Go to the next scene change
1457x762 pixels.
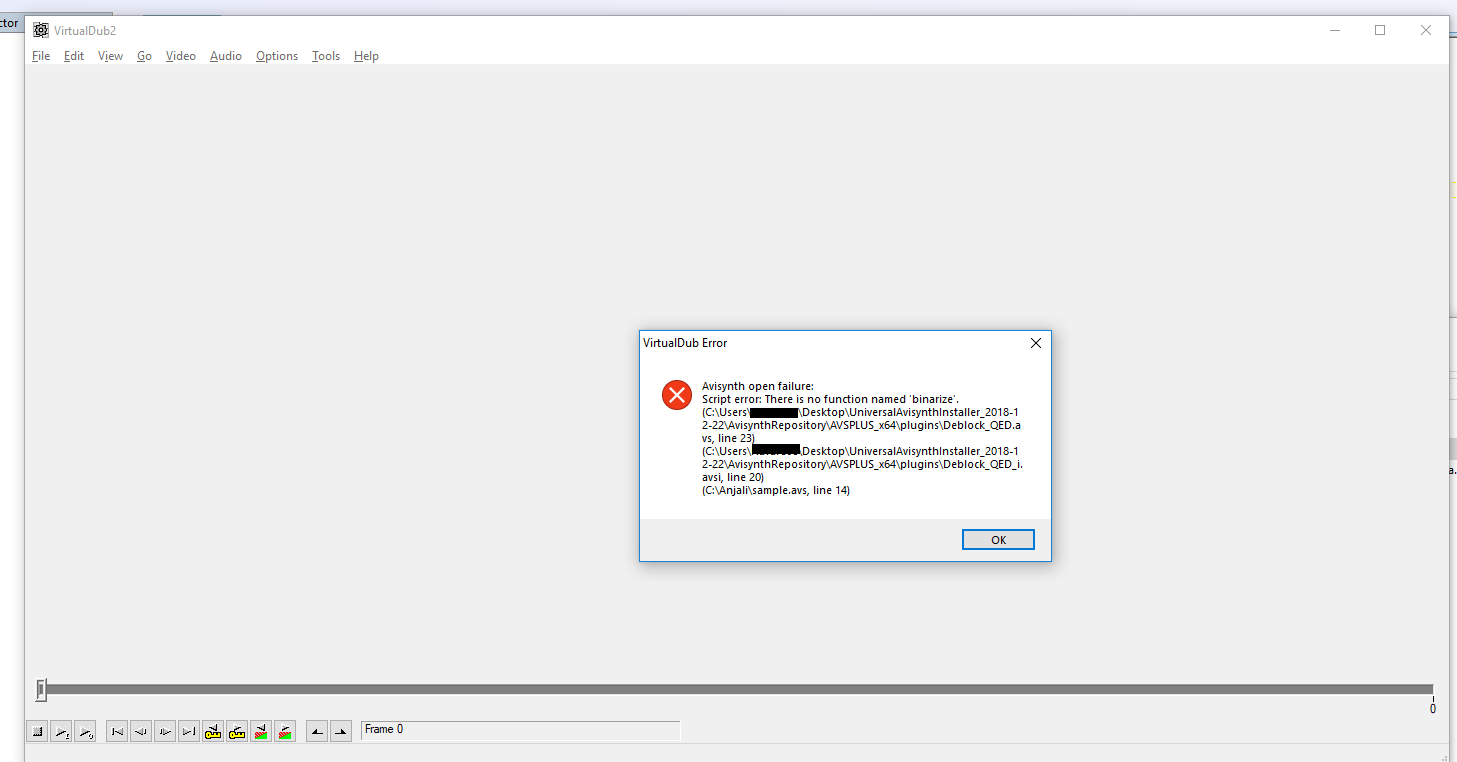(285, 731)
